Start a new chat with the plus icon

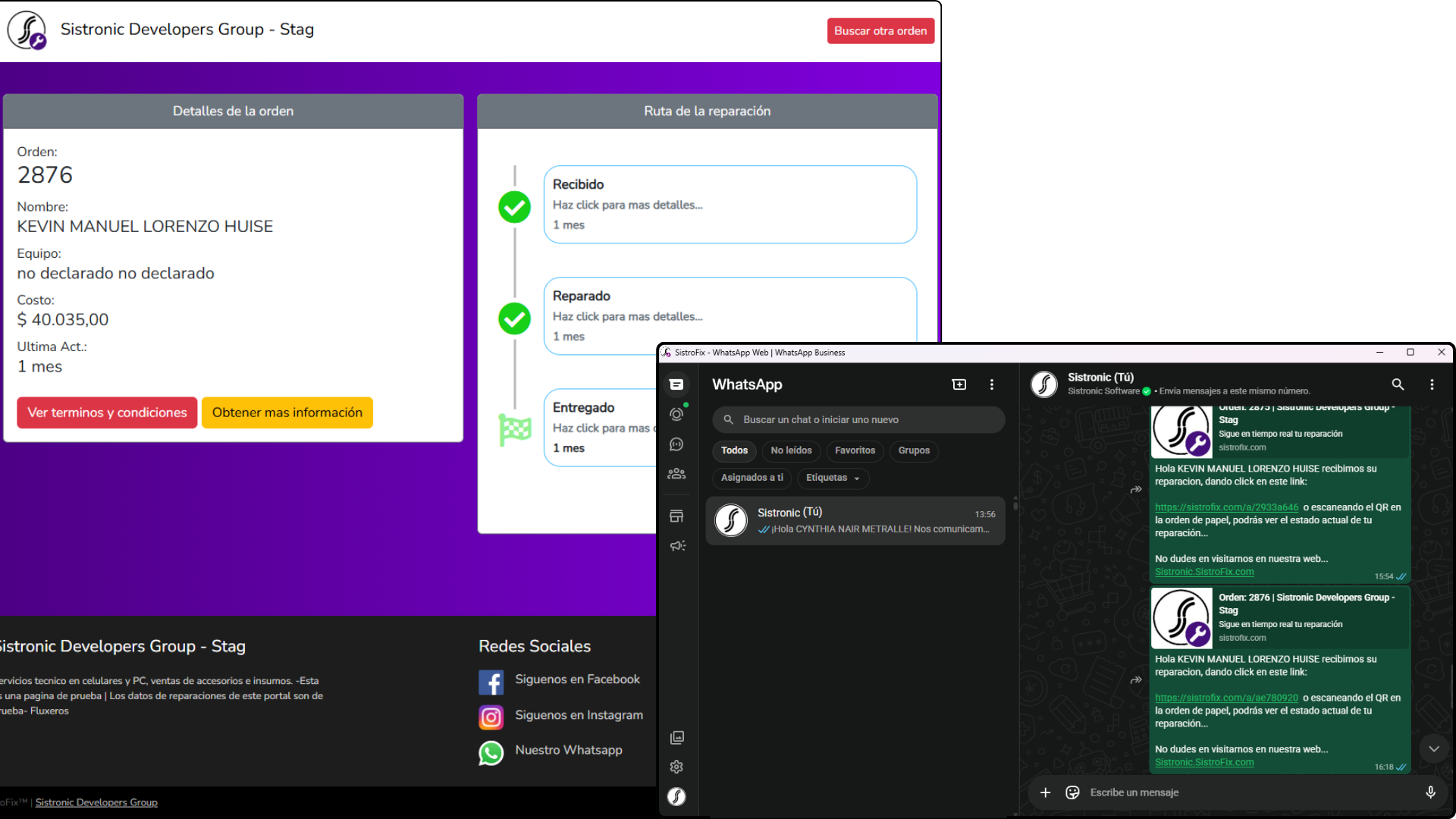point(959,384)
